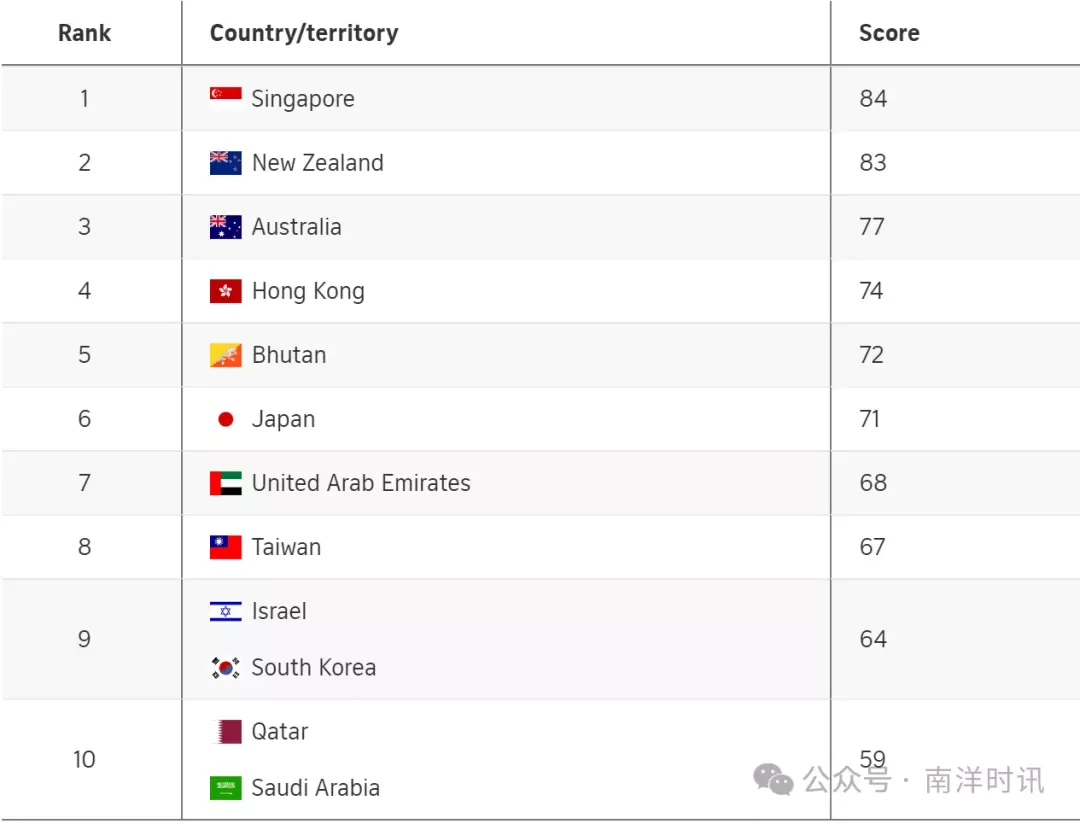Click Singapore's score of 84
This screenshot has width=1080, height=824.
873,99
